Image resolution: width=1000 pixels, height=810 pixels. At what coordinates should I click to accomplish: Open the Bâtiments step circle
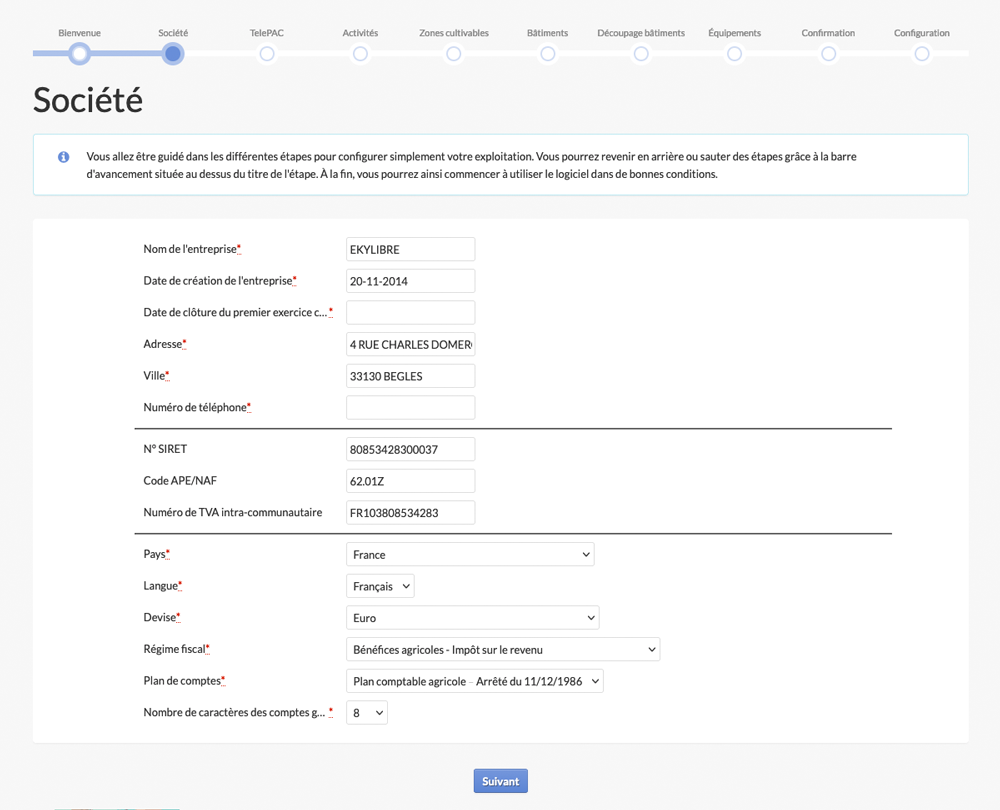coord(548,54)
